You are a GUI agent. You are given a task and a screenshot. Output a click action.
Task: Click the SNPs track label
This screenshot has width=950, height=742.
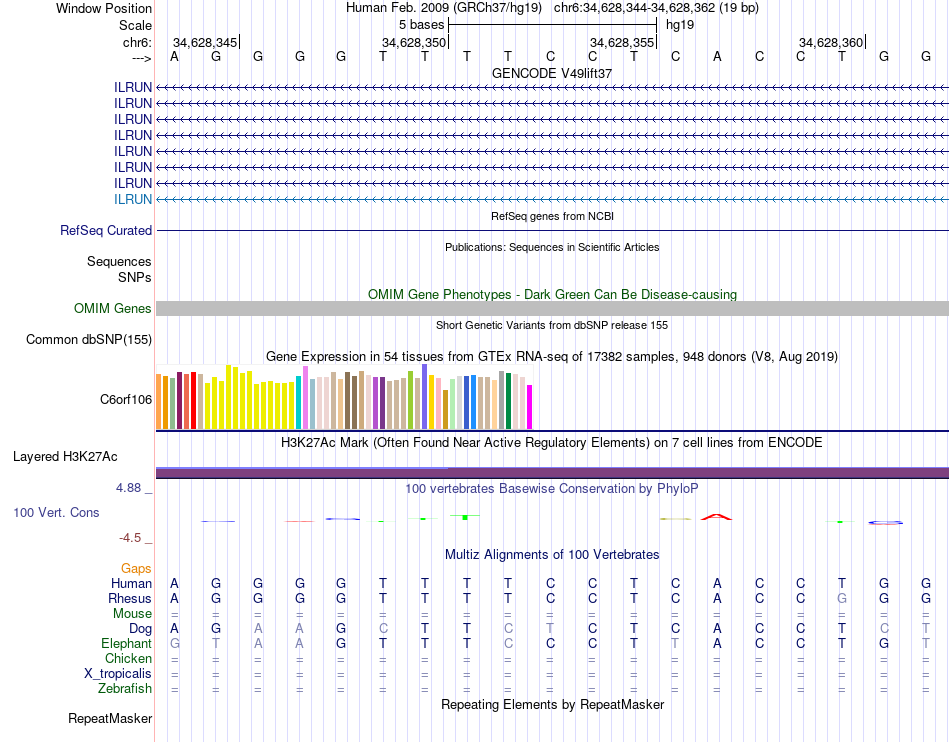(x=135, y=277)
